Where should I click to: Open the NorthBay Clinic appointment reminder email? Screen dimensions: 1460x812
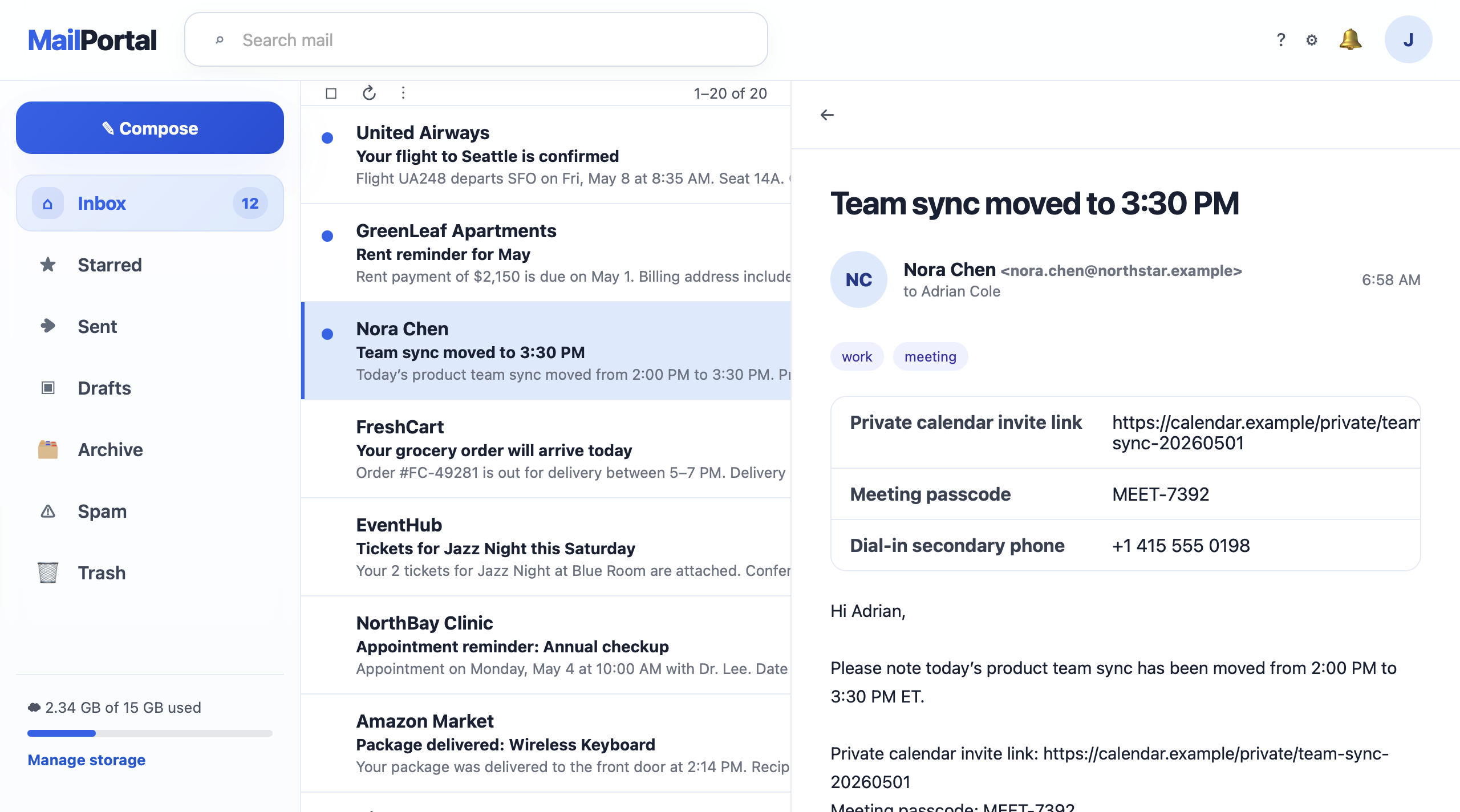coord(546,645)
